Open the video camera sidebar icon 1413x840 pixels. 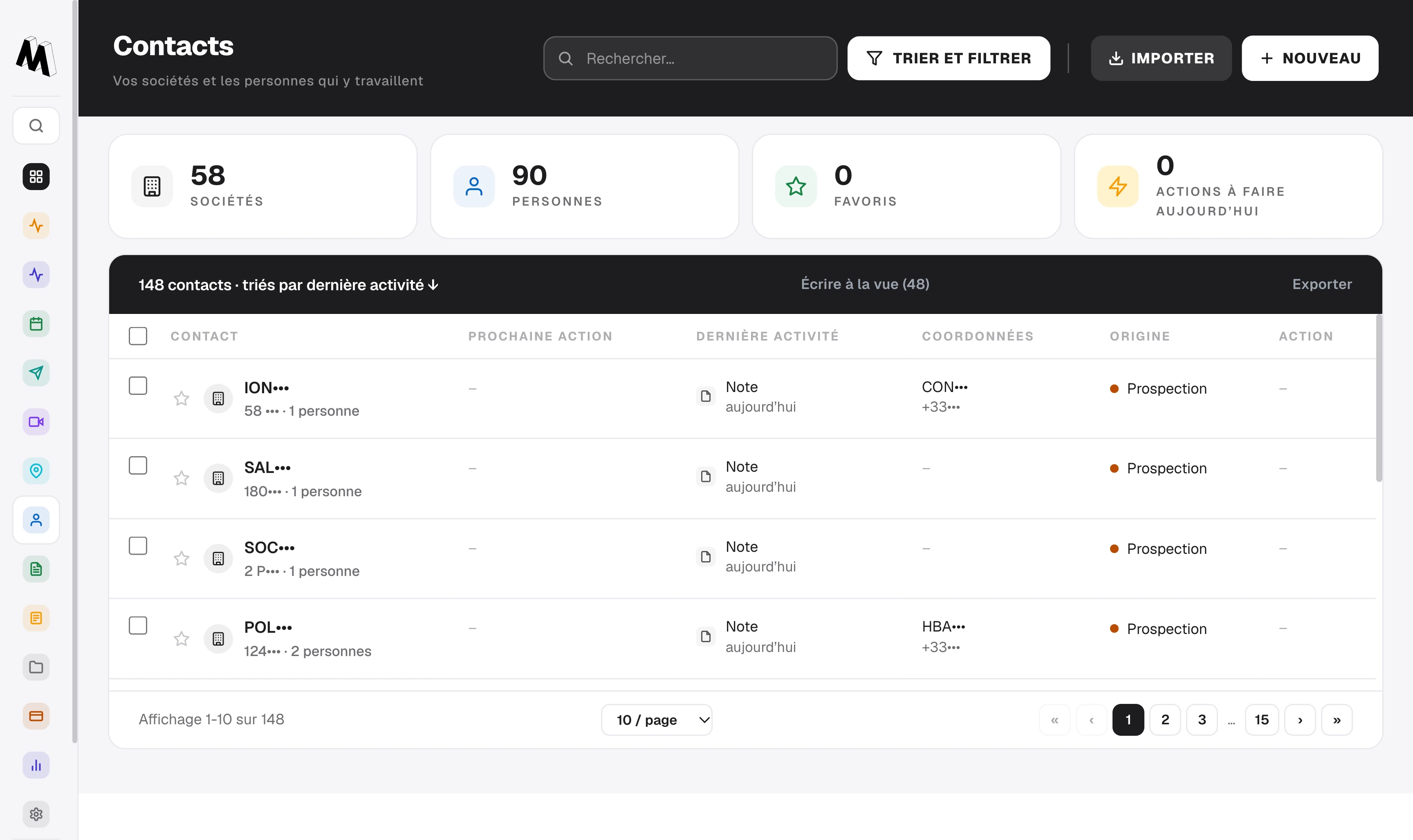pyautogui.click(x=36, y=422)
